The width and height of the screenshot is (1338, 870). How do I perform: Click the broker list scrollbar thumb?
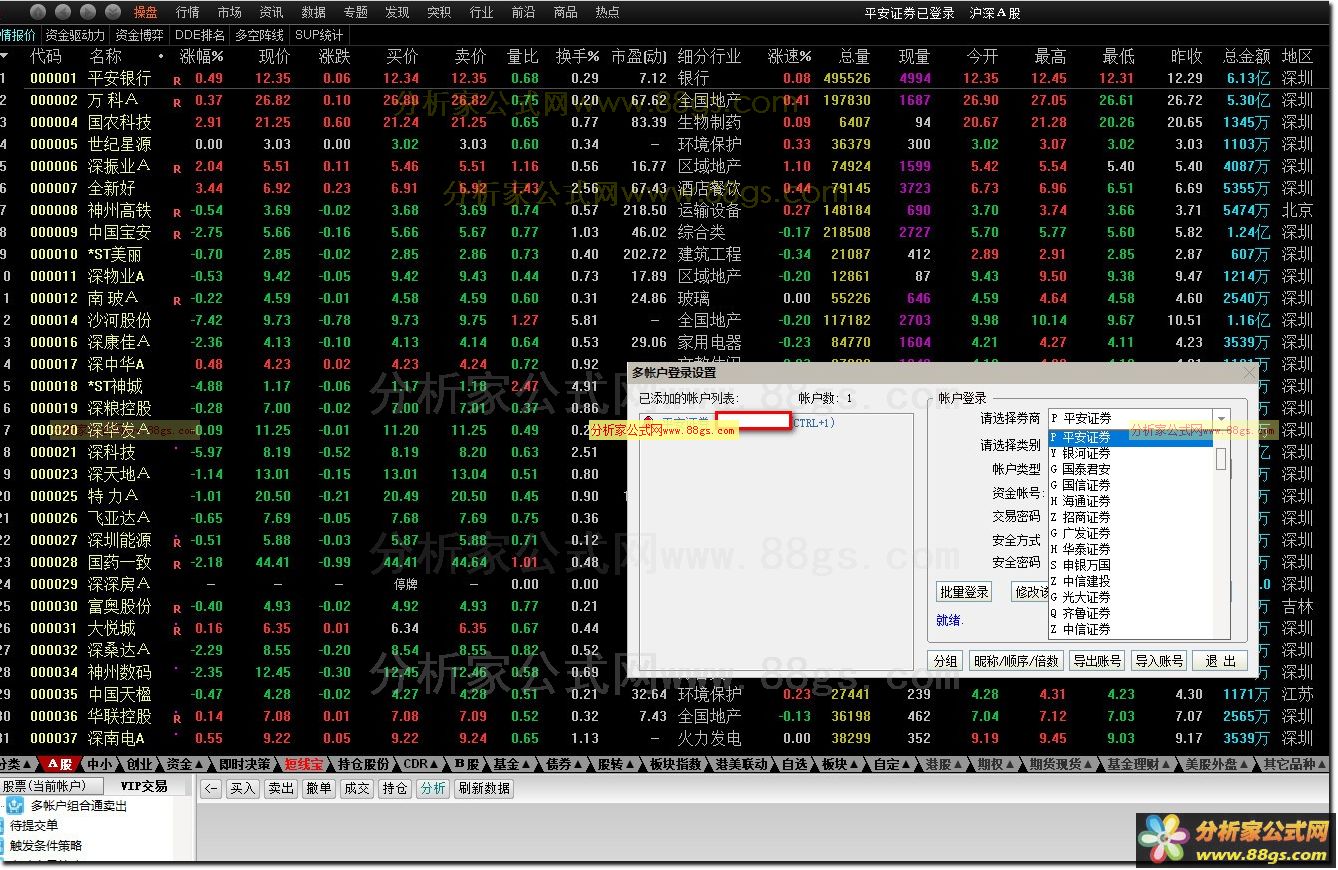tap(1221, 458)
